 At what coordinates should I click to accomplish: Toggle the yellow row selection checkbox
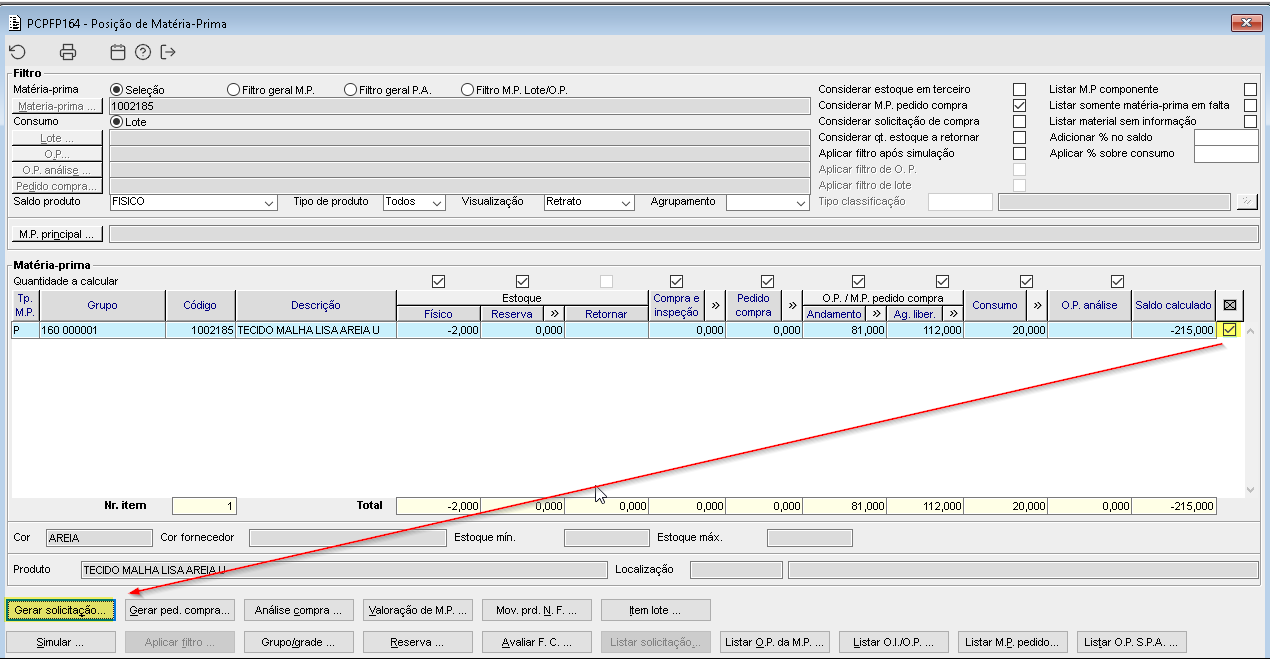click(x=1230, y=330)
